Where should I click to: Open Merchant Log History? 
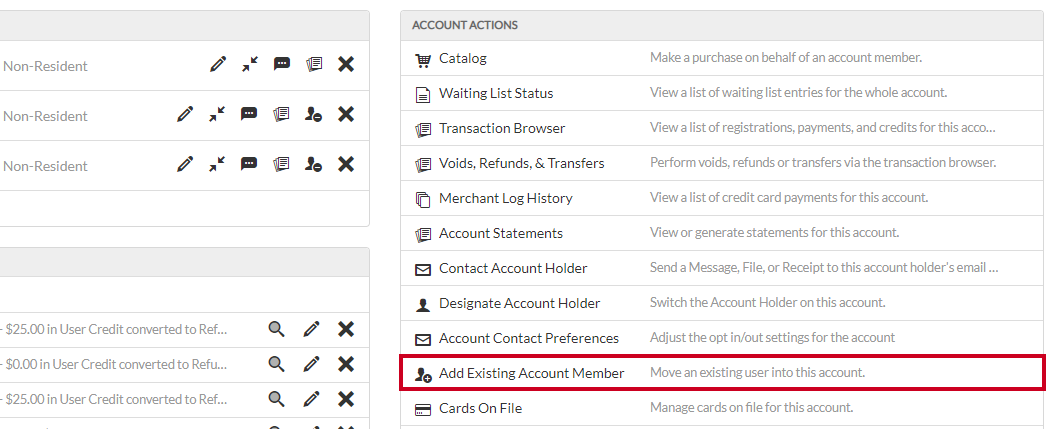(506, 198)
